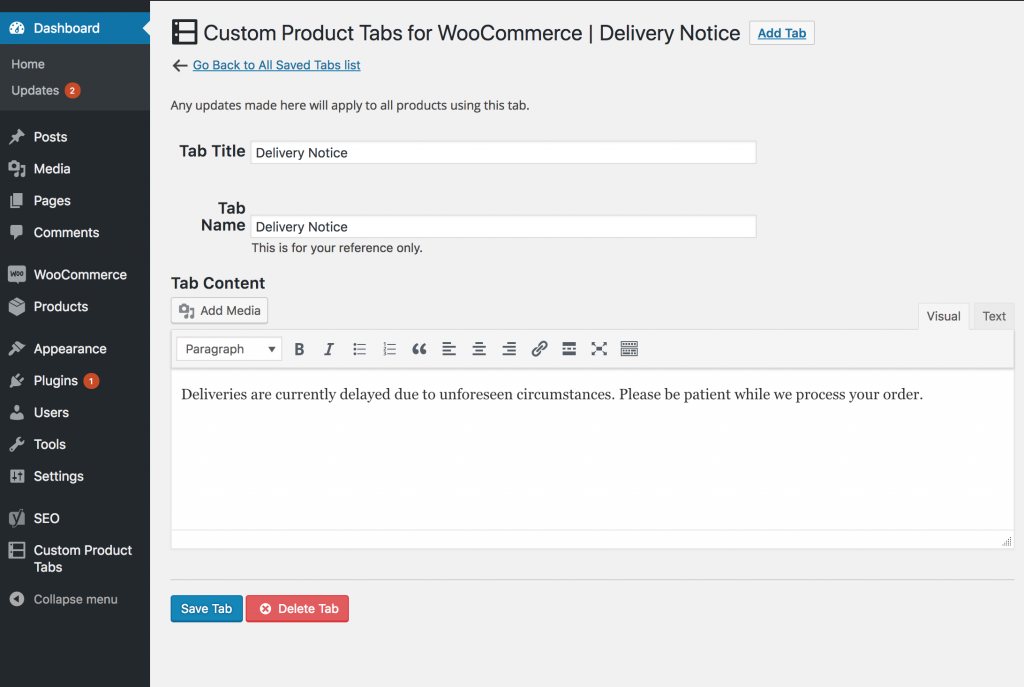Go back to All Saved Tabs list
The image size is (1024, 687).
[x=276, y=65]
